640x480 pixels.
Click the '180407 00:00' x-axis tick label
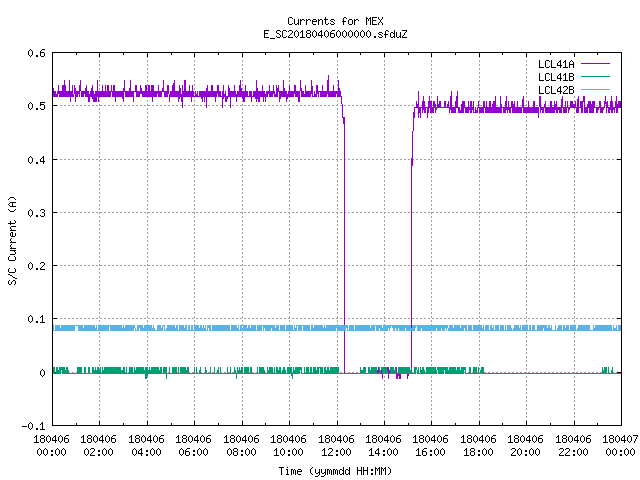point(620,446)
